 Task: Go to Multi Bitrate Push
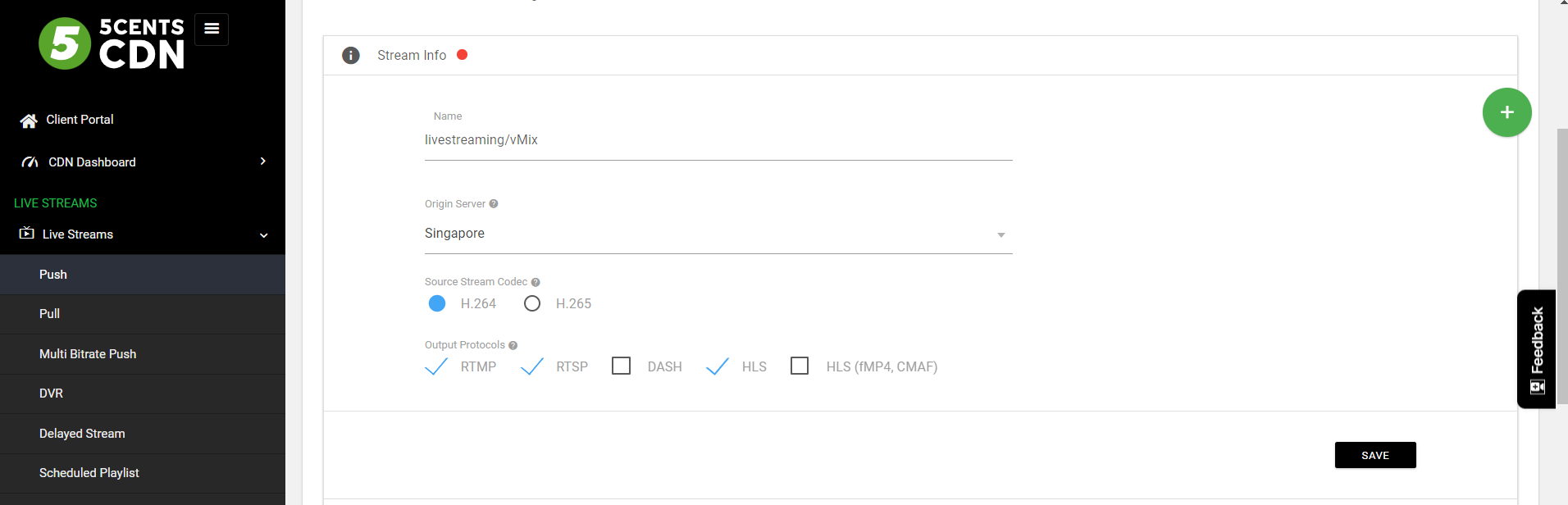[x=143, y=354]
